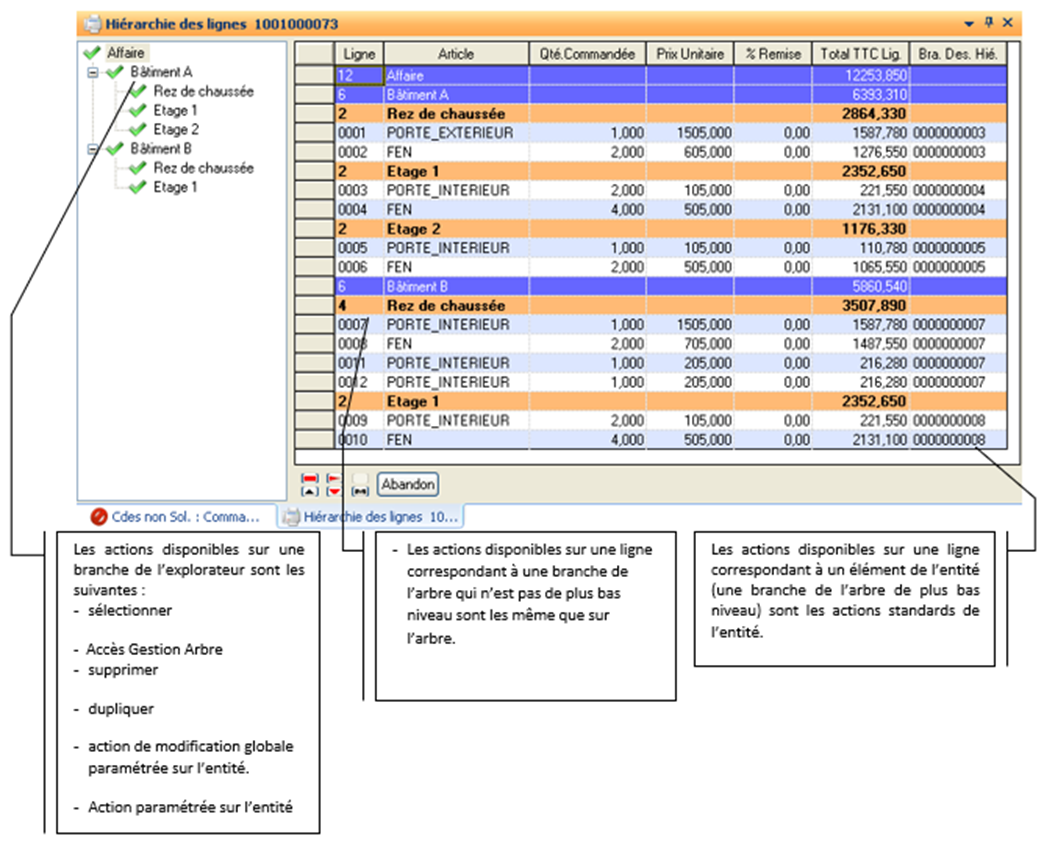Image resolution: width=1044 pixels, height=842 pixels.
Task: Click the red left-arrow navigation icon
Action: pos(333,478)
